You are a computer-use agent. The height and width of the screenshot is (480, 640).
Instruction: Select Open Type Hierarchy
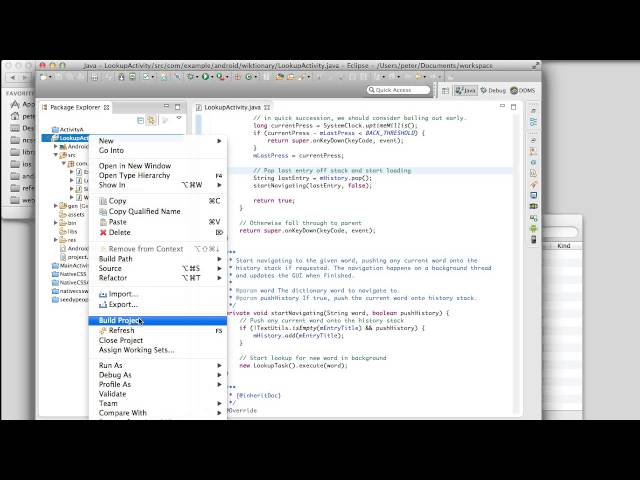coord(158,176)
